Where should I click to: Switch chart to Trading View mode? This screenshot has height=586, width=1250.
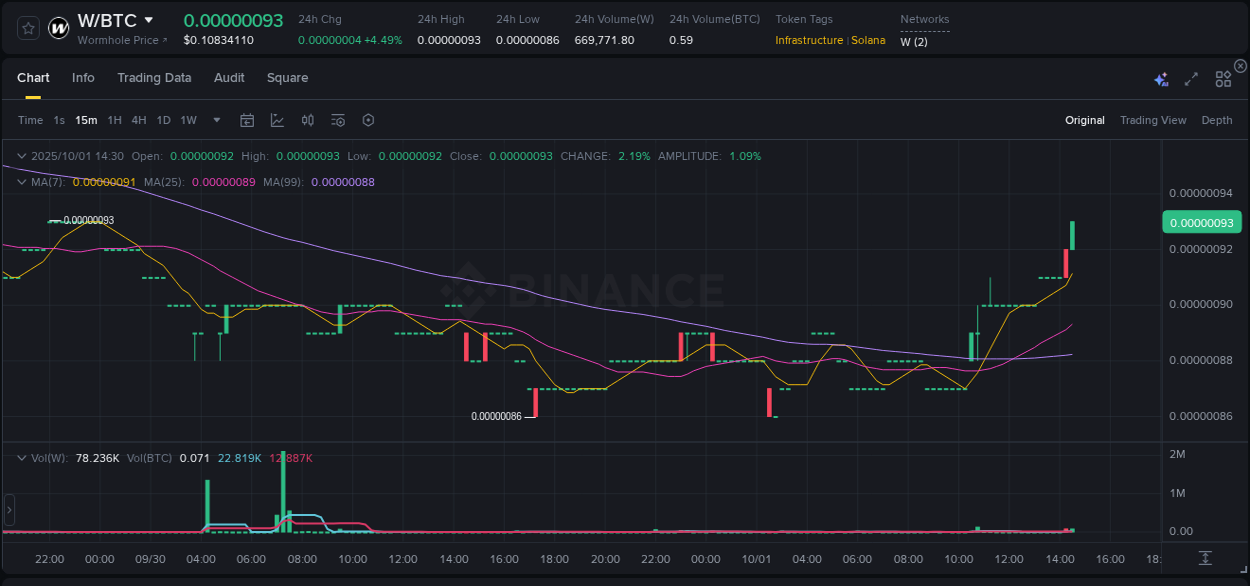(1153, 120)
